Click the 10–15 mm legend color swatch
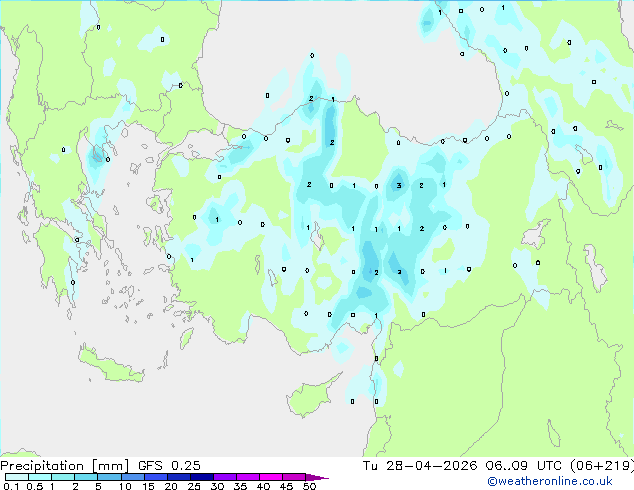The width and height of the screenshot is (634, 490). pyautogui.click(x=132, y=477)
